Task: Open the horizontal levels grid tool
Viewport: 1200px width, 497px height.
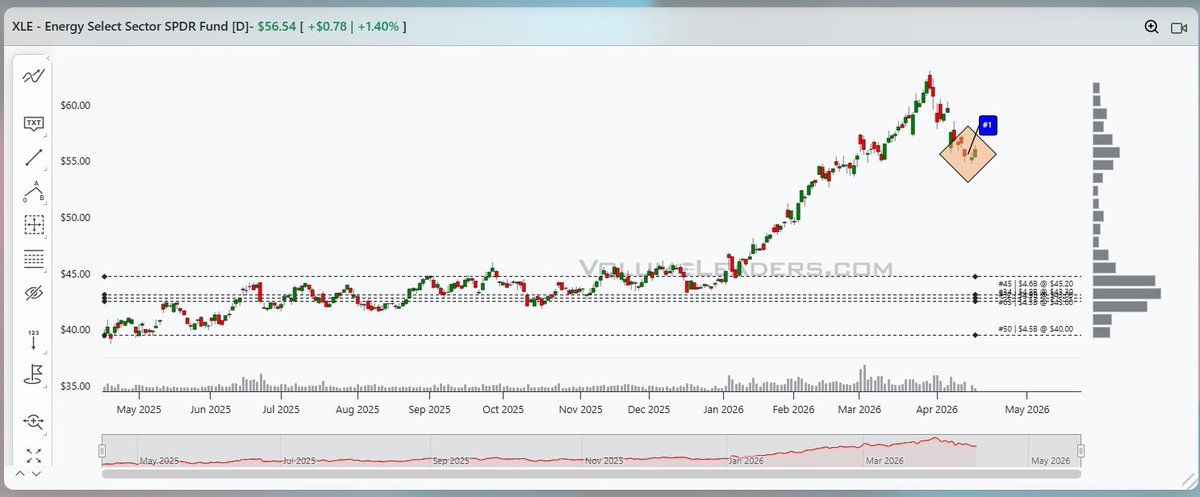Action: tap(34, 259)
